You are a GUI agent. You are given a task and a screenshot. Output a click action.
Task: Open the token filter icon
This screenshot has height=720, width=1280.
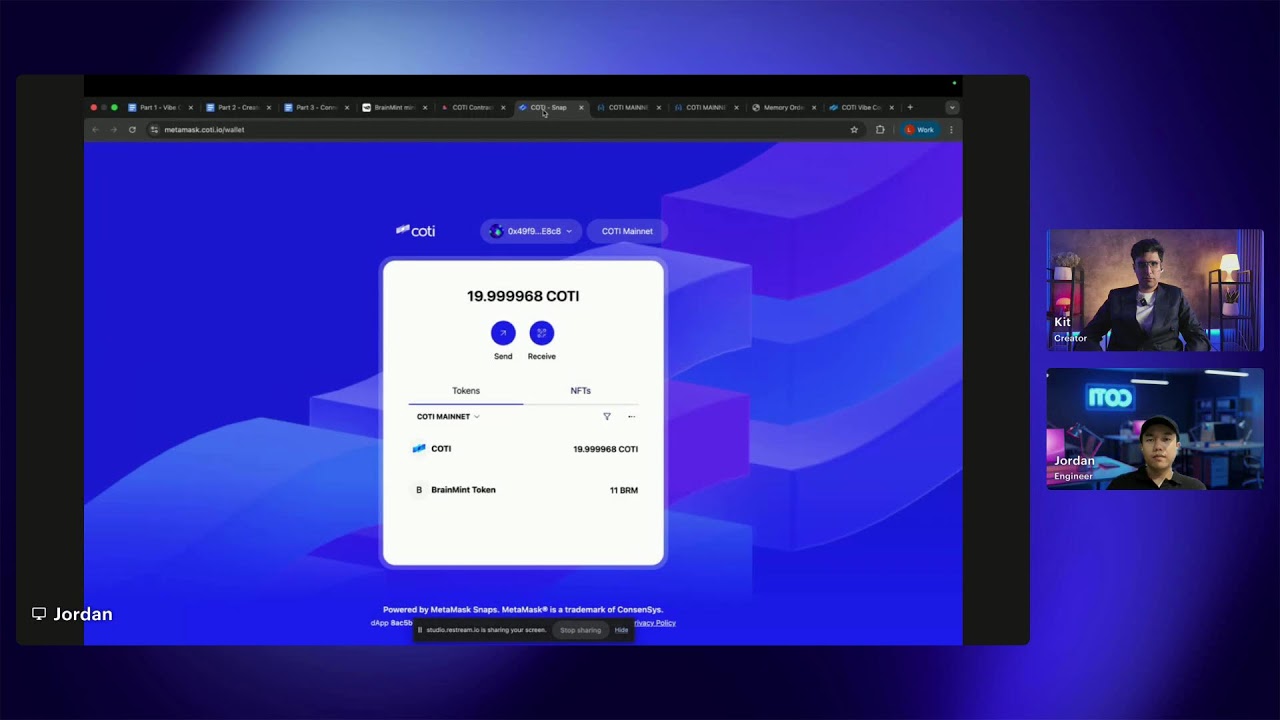coord(607,417)
